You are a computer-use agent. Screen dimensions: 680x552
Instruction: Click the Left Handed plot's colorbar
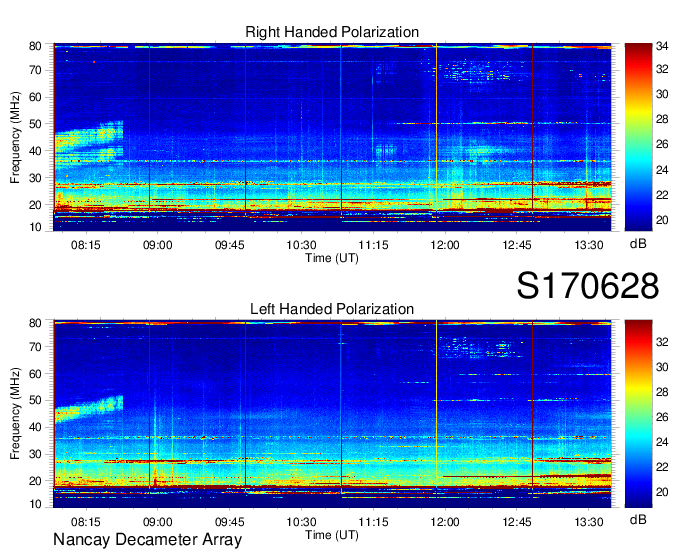638,414
